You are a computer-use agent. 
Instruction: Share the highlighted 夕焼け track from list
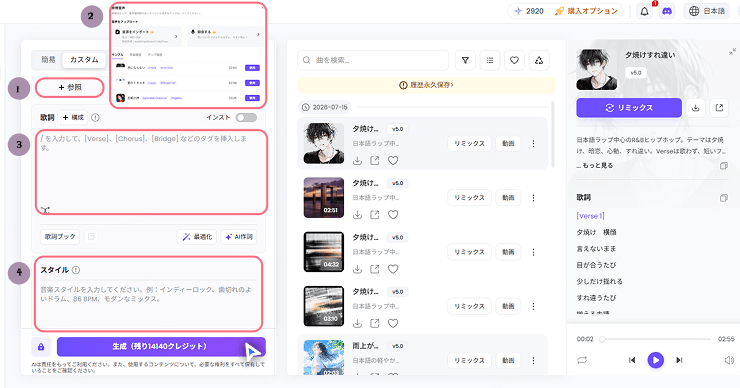coord(375,160)
